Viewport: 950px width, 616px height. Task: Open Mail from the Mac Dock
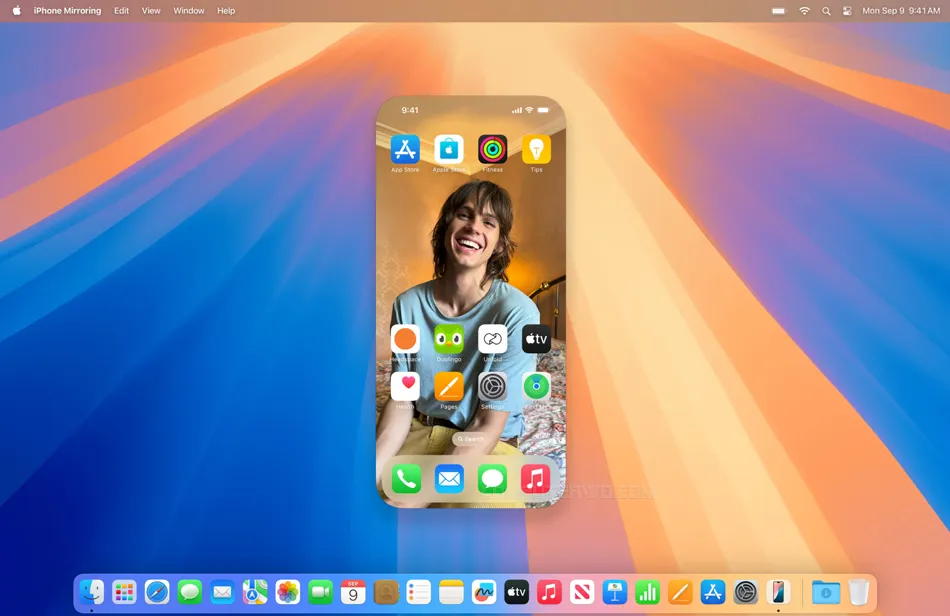click(222, 592)
